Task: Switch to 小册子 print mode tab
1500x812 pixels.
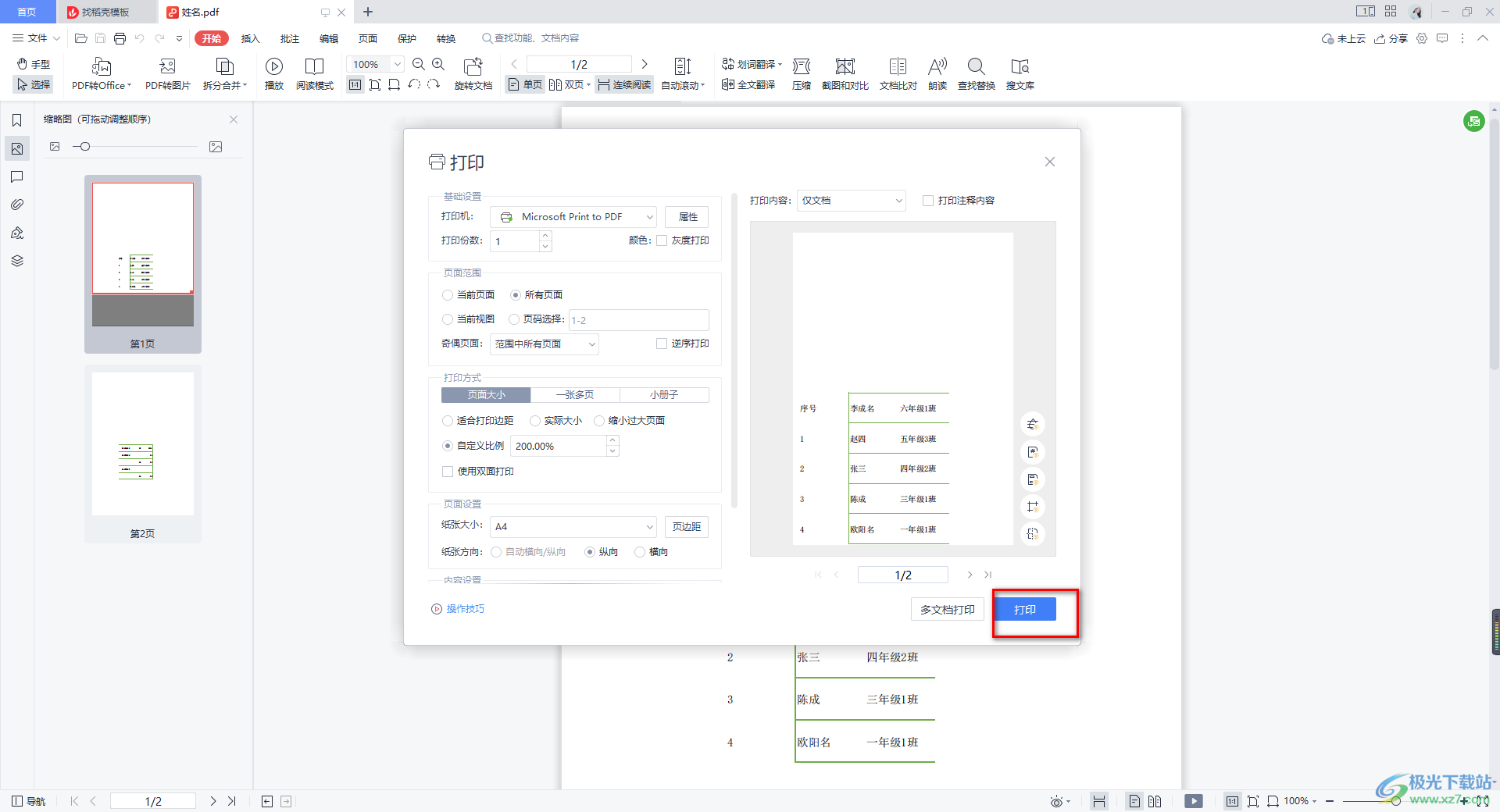Action: point(664,395)
